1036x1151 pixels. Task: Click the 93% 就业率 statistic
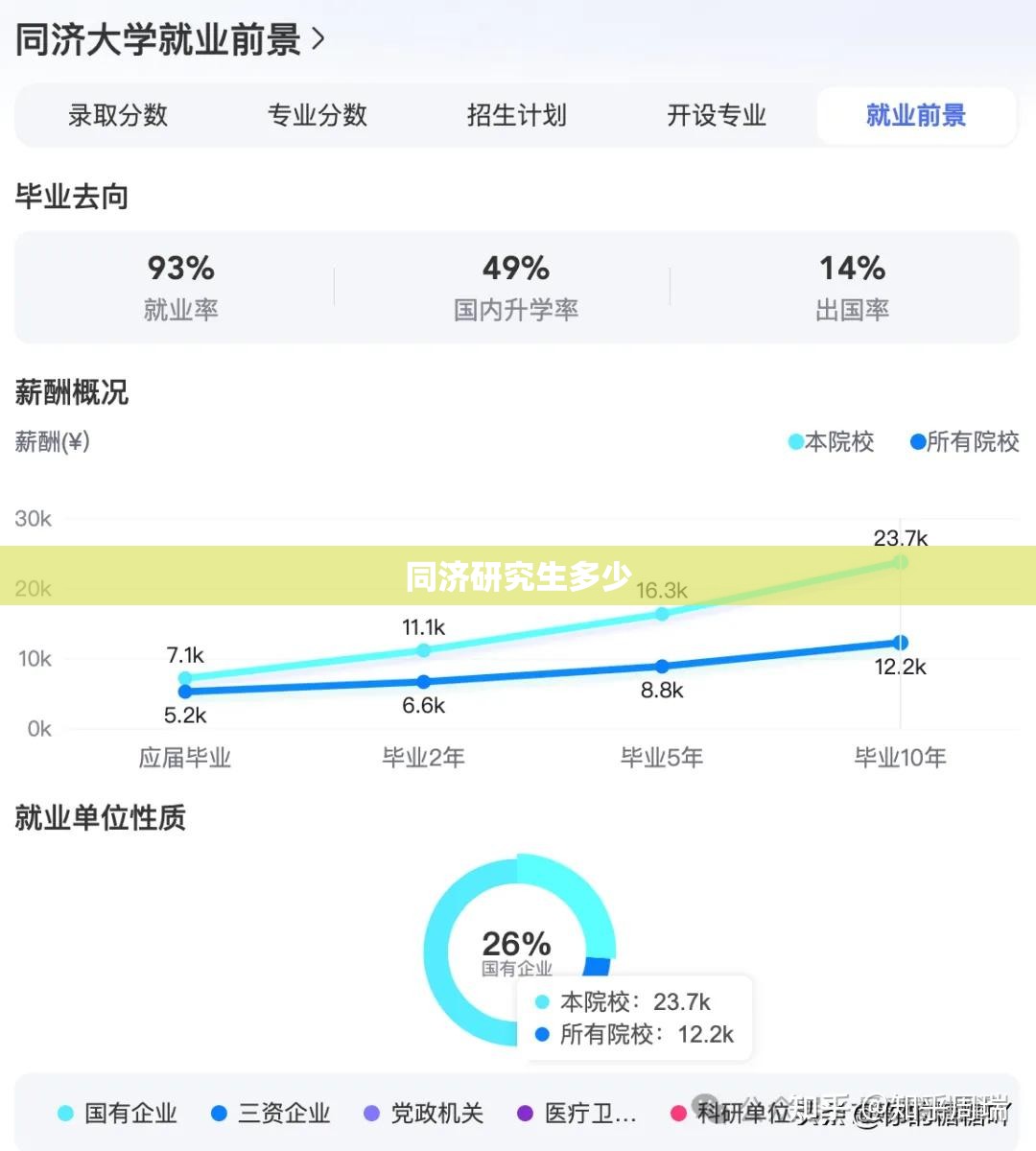(x=181, y=287)
